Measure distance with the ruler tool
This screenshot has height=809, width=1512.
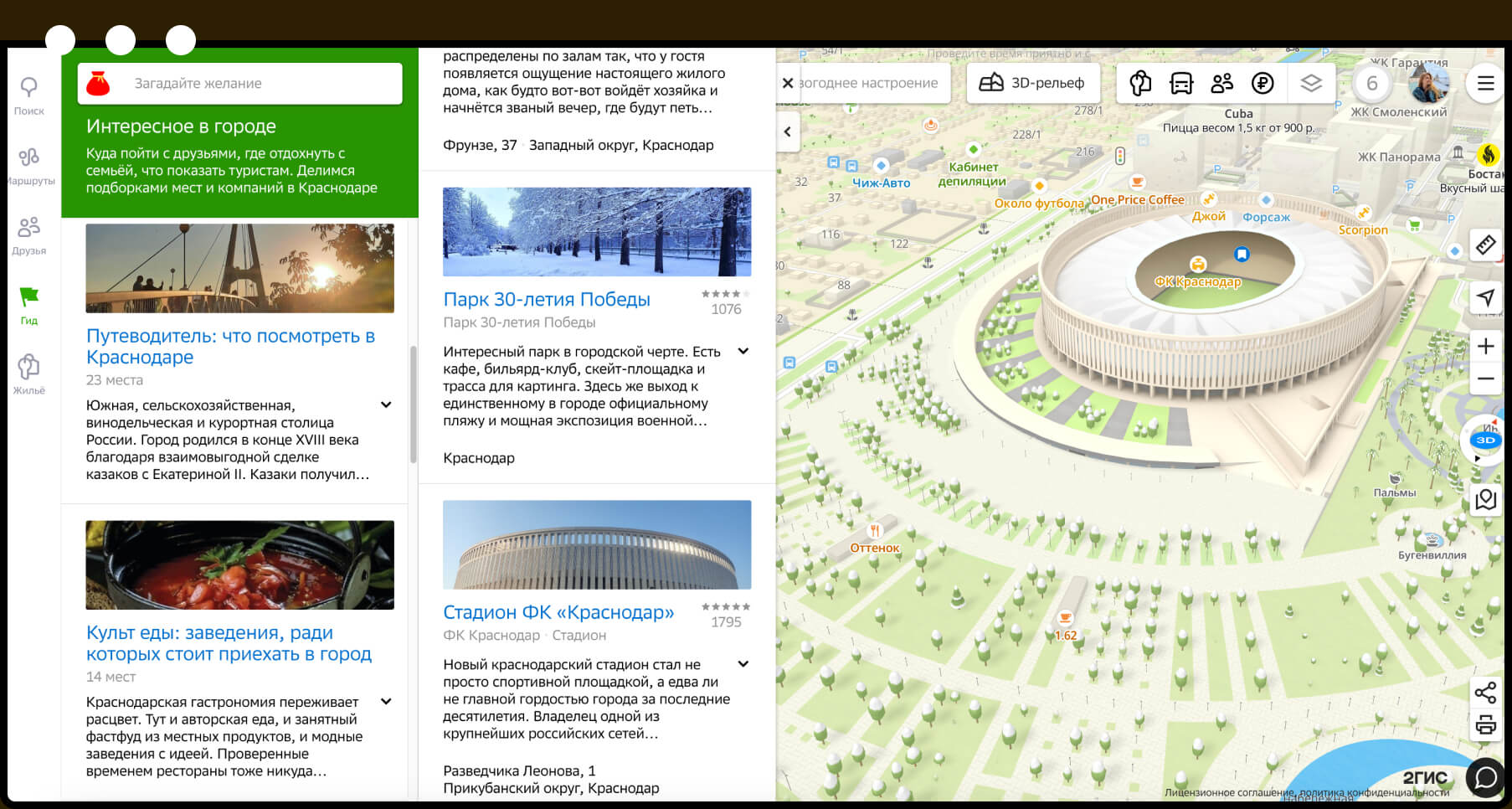pyautogui.click(x=1485, y=245)
